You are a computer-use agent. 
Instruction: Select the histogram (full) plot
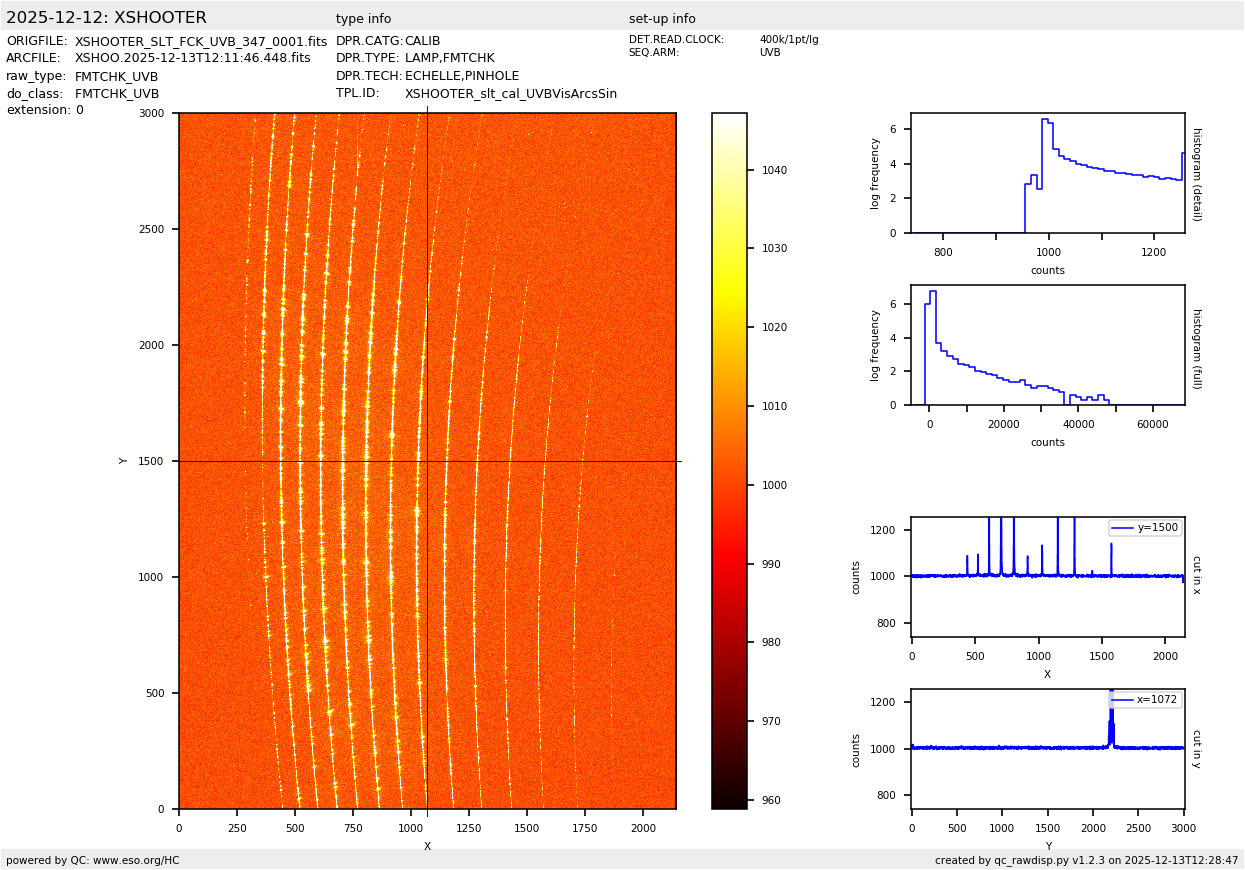tap(1047, 345)
